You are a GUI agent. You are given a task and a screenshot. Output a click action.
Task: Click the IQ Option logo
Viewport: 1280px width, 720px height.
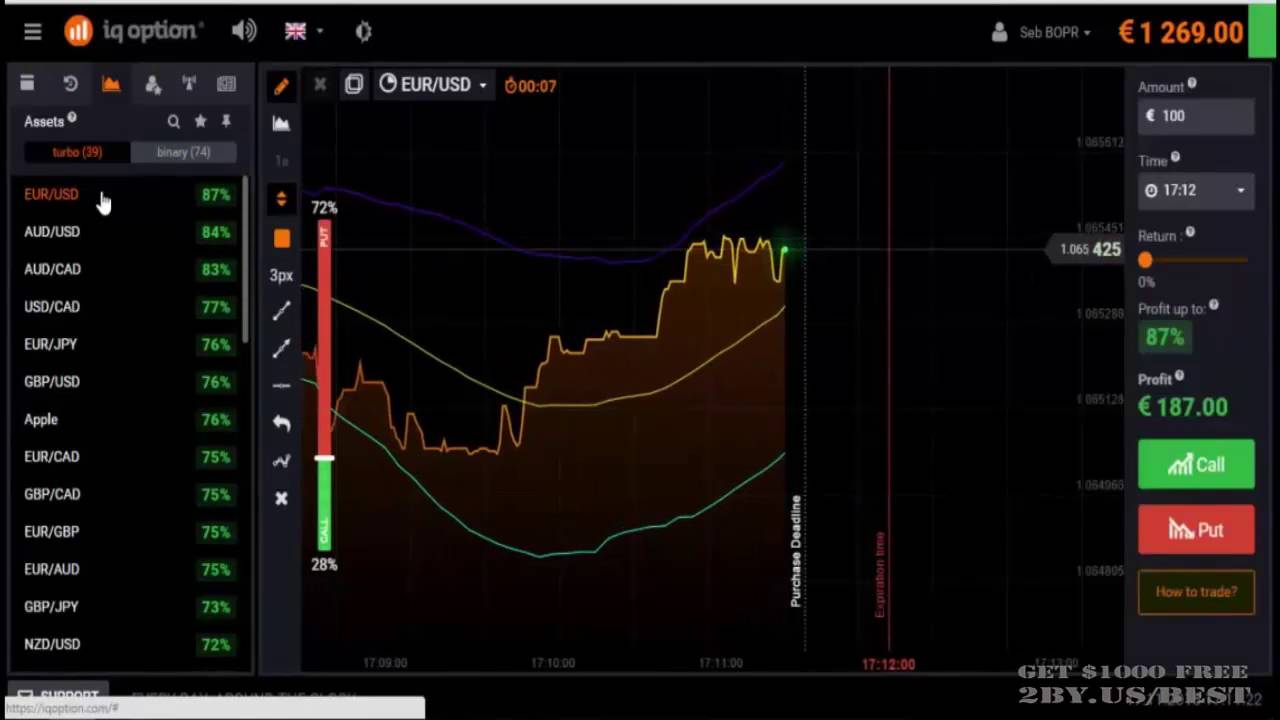pos(132,31)
